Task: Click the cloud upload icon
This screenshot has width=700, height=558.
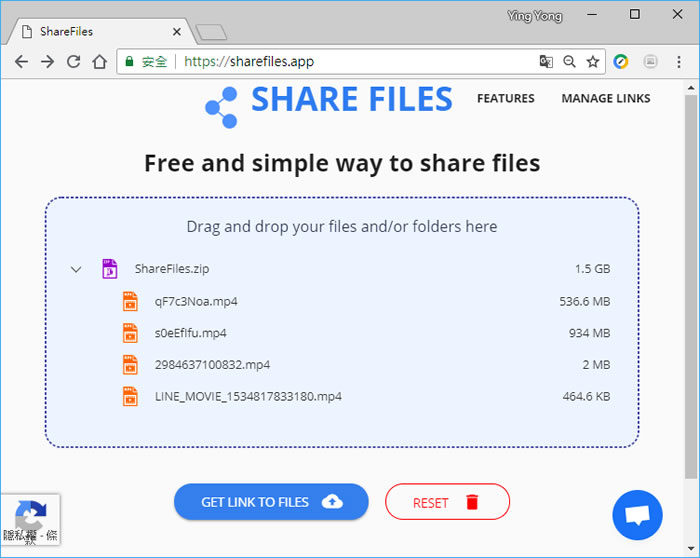Action: (x=332, y=502)
